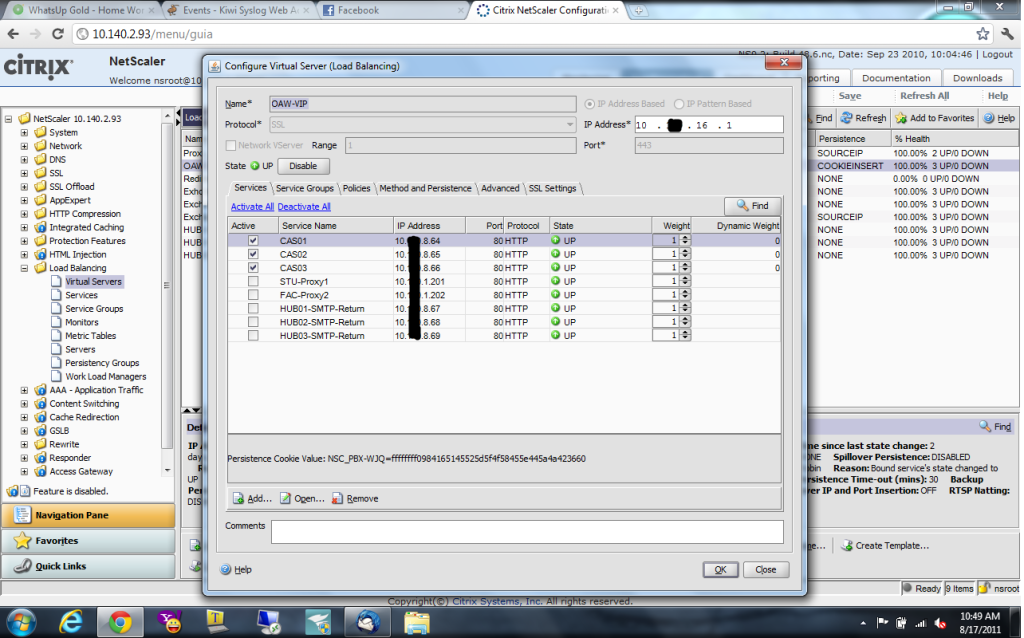The height and width of the screenshot is (638, 1024).
Task: Switch to the Service Groups tab
Action: [x=304, y=188]
